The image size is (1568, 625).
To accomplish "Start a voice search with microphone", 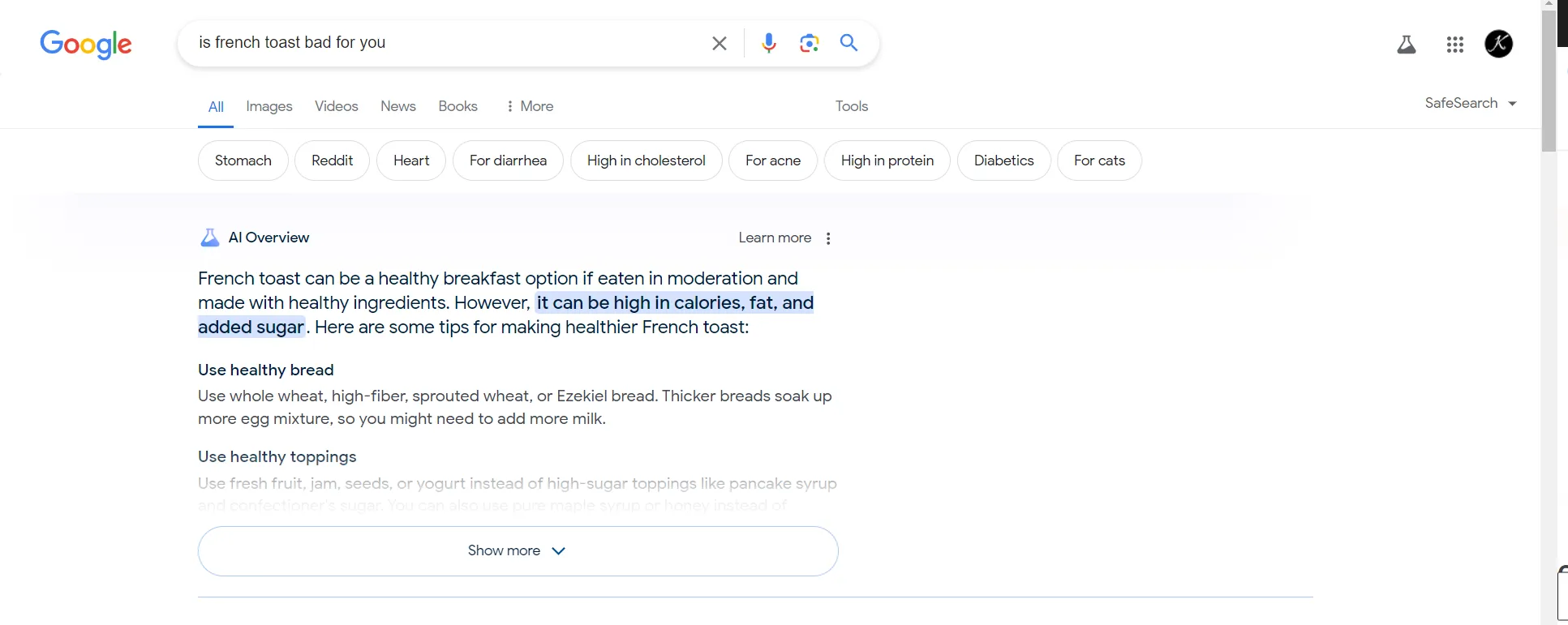I will pyautogui.click(x=768, y=43).
